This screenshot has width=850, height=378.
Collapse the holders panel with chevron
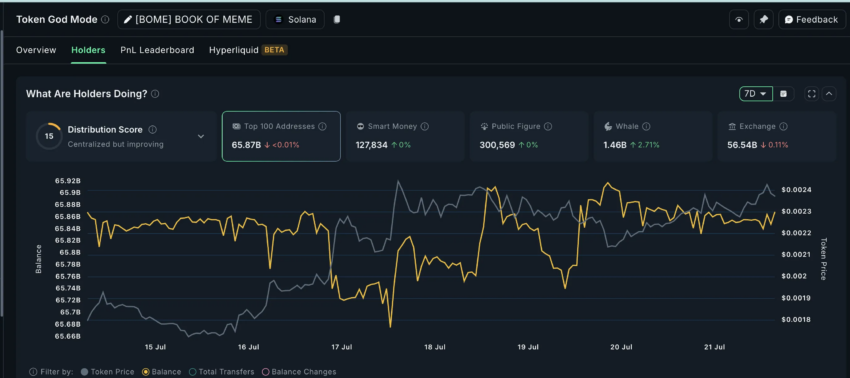pyautogui.click(x=829, y=94)
